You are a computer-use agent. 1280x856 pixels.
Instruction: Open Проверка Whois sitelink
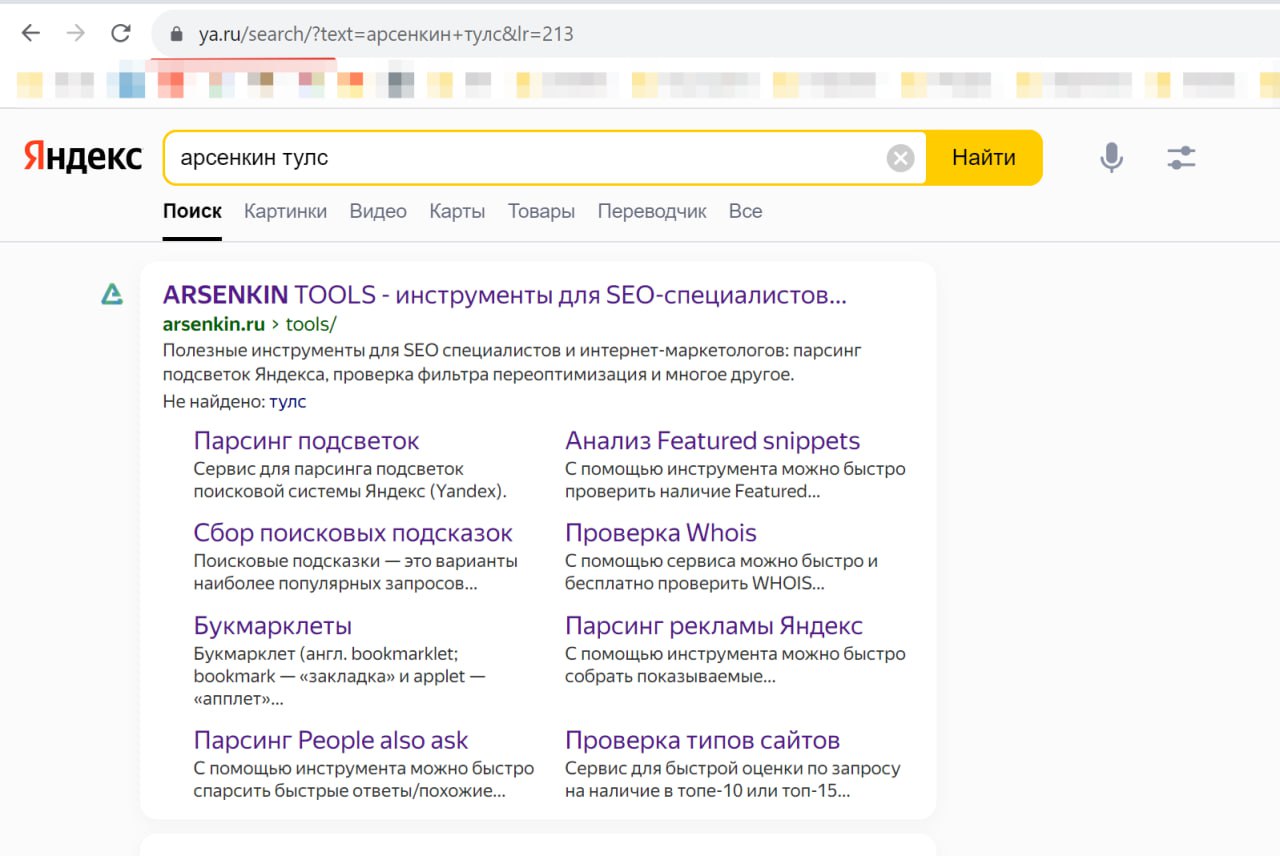click(661, 533)
